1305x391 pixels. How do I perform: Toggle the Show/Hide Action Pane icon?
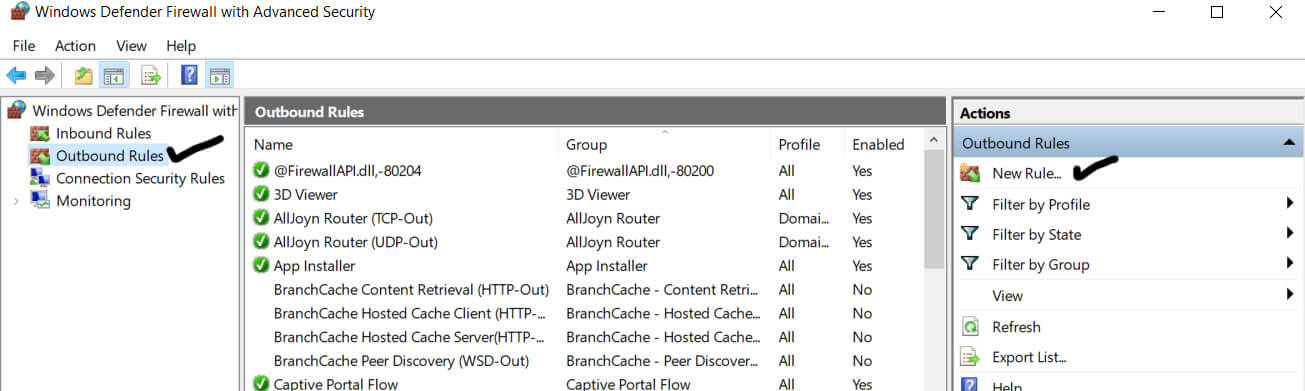coord(219,75)
